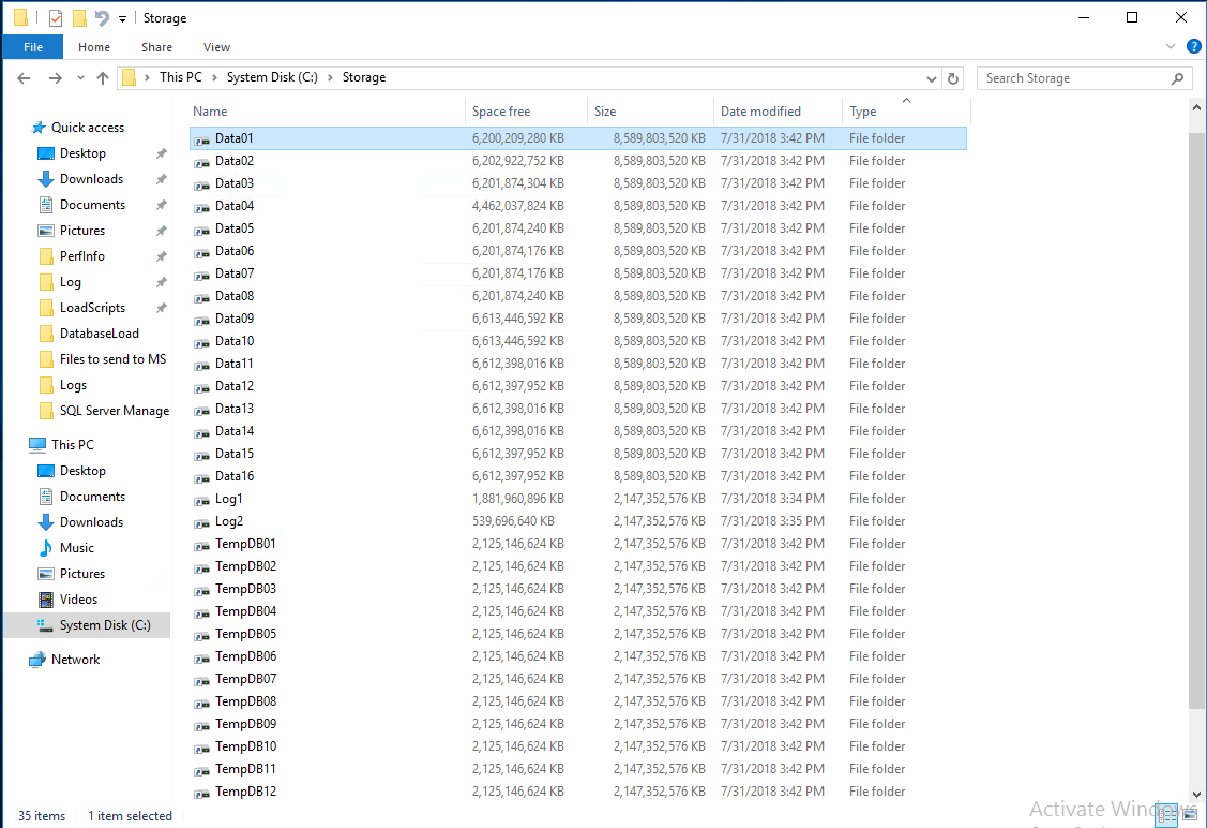1207x828 pixels.
Task: Click the Undo icon in title bar
Action: coord(102,18)
